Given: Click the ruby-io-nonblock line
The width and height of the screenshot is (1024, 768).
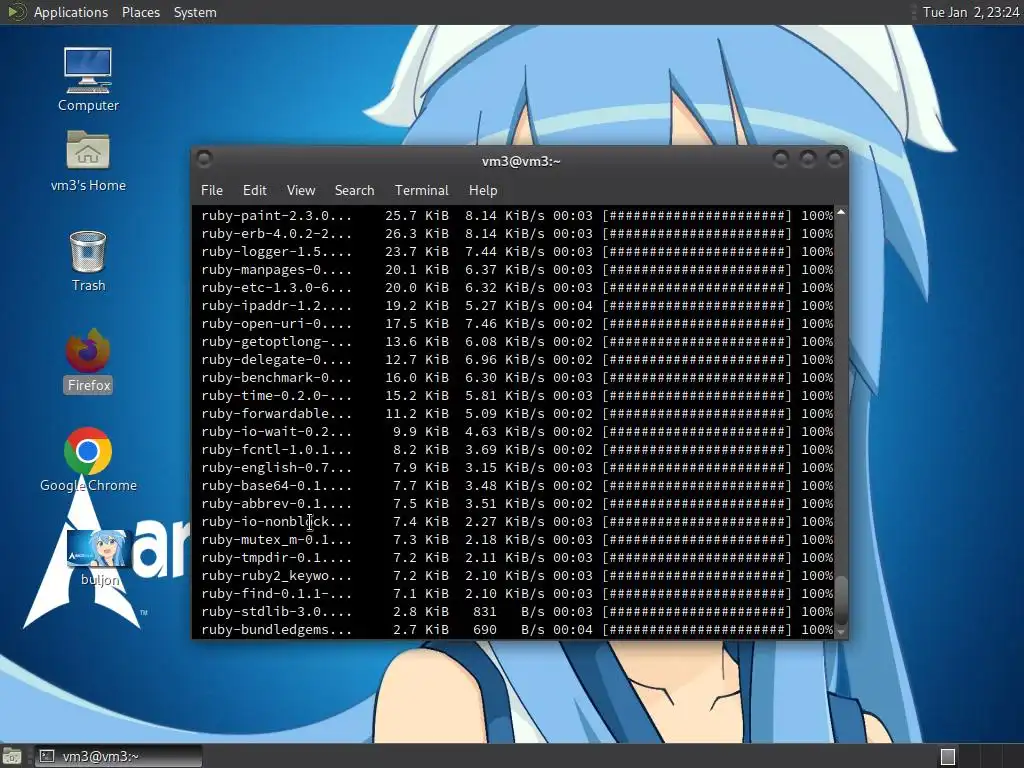Looking at the screenshot, I should click(x=517, y=522).
